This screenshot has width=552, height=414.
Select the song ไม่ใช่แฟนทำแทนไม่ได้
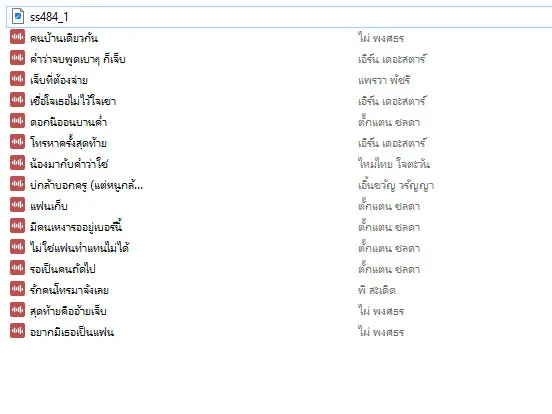(x=80, y=247)
